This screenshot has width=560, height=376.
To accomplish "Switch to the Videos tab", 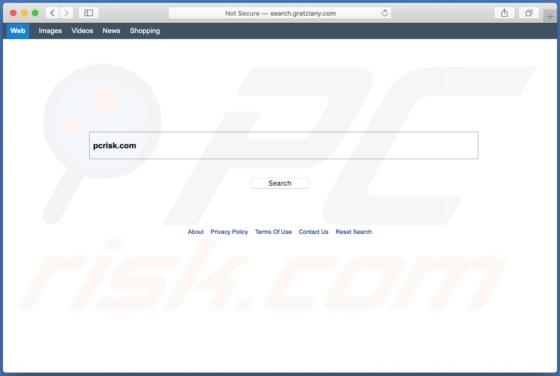I will point(82,31).
